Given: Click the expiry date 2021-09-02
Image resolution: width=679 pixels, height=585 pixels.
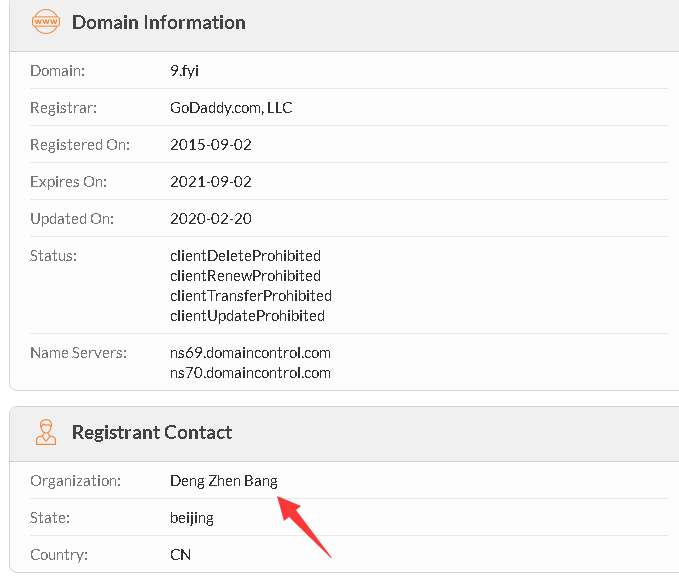Looking at the screenshot, I should tap(211, 182).
